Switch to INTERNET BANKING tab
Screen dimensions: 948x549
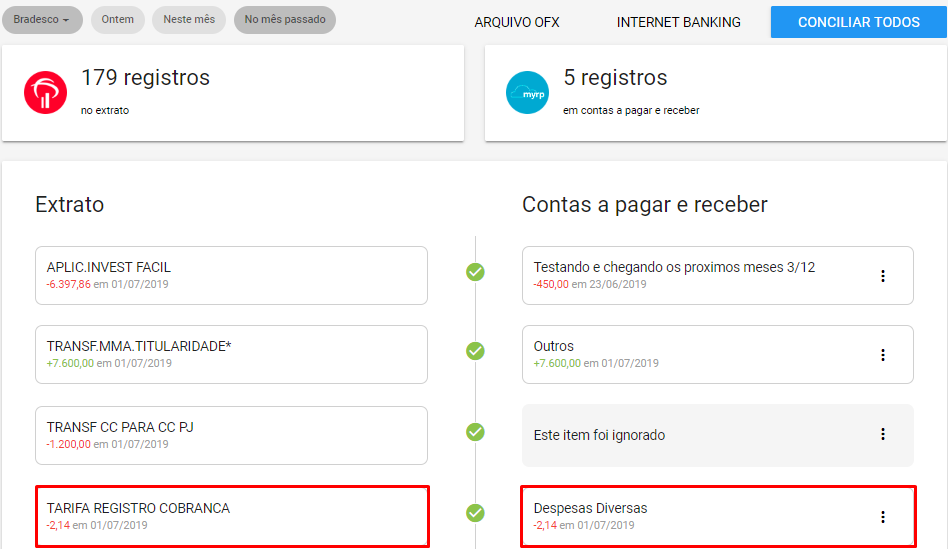(x=678, y=22)
